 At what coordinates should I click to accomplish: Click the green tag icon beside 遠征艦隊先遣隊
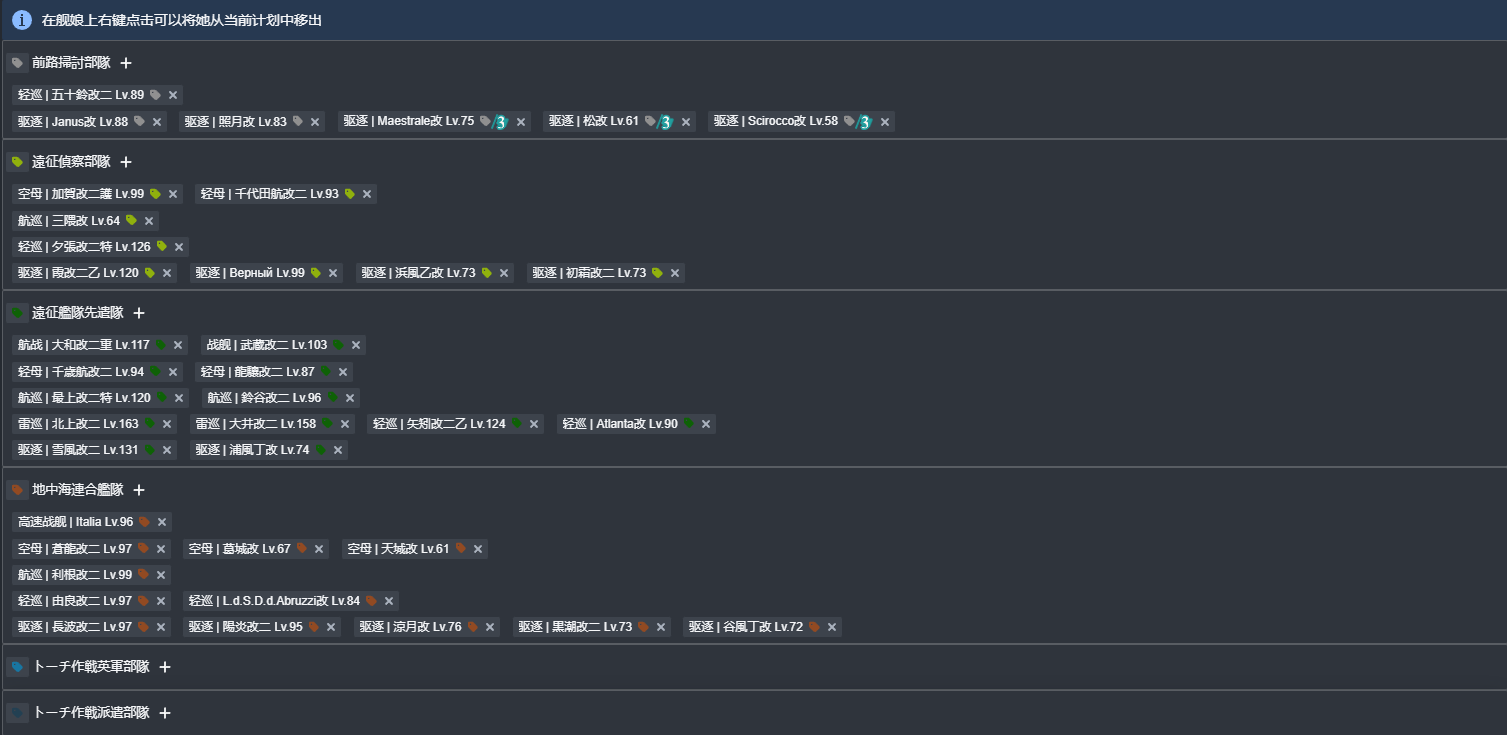[x=17, y=312]
